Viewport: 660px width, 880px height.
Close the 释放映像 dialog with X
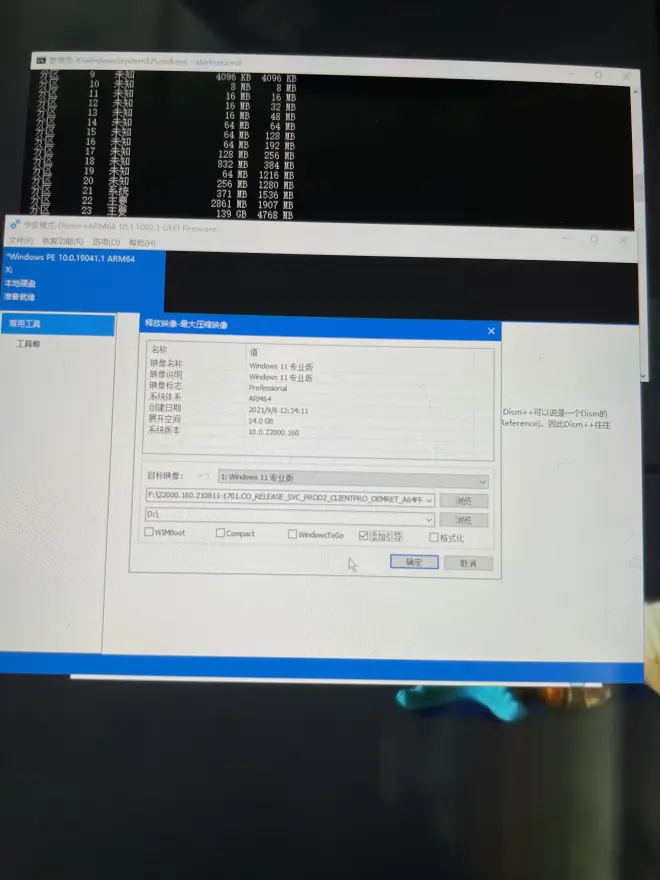(491, 331)
